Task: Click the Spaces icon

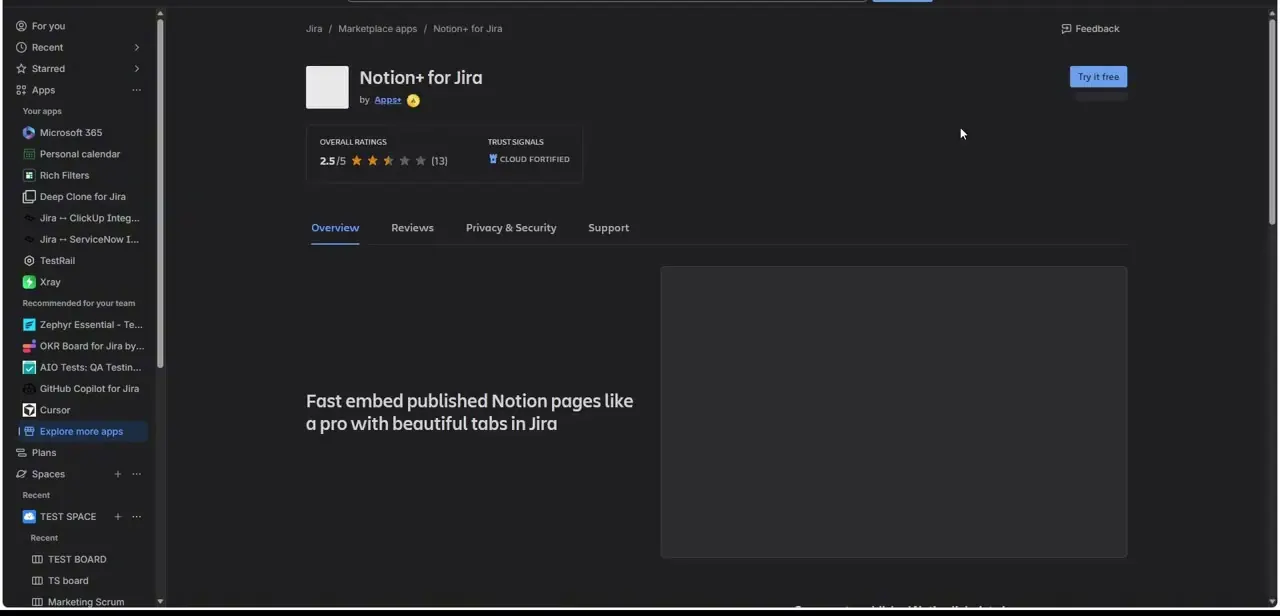Action: click(x=21, y=474)
